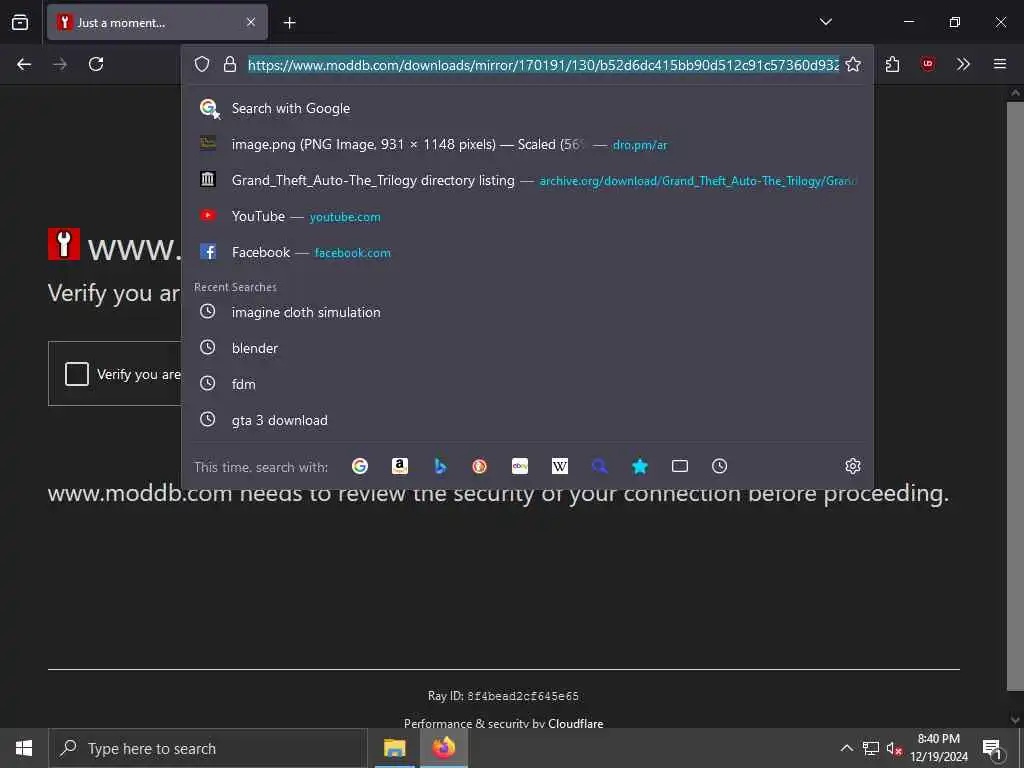The height and width of the screenshot is (768, 1024).
Task: Switch to Firefox on taskbar
Action: [443, 748]
